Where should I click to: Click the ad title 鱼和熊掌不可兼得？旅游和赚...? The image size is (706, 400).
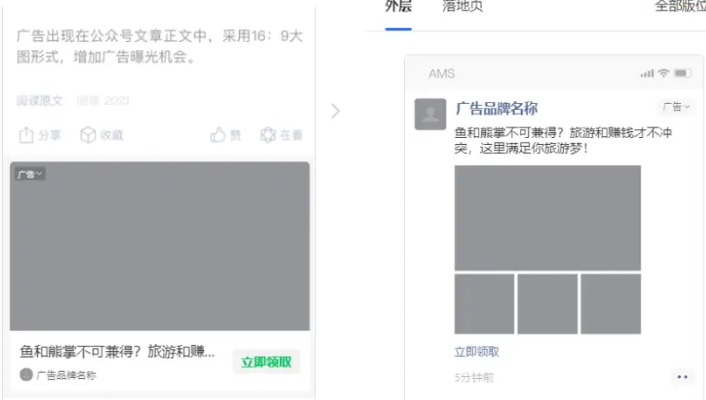117,351
